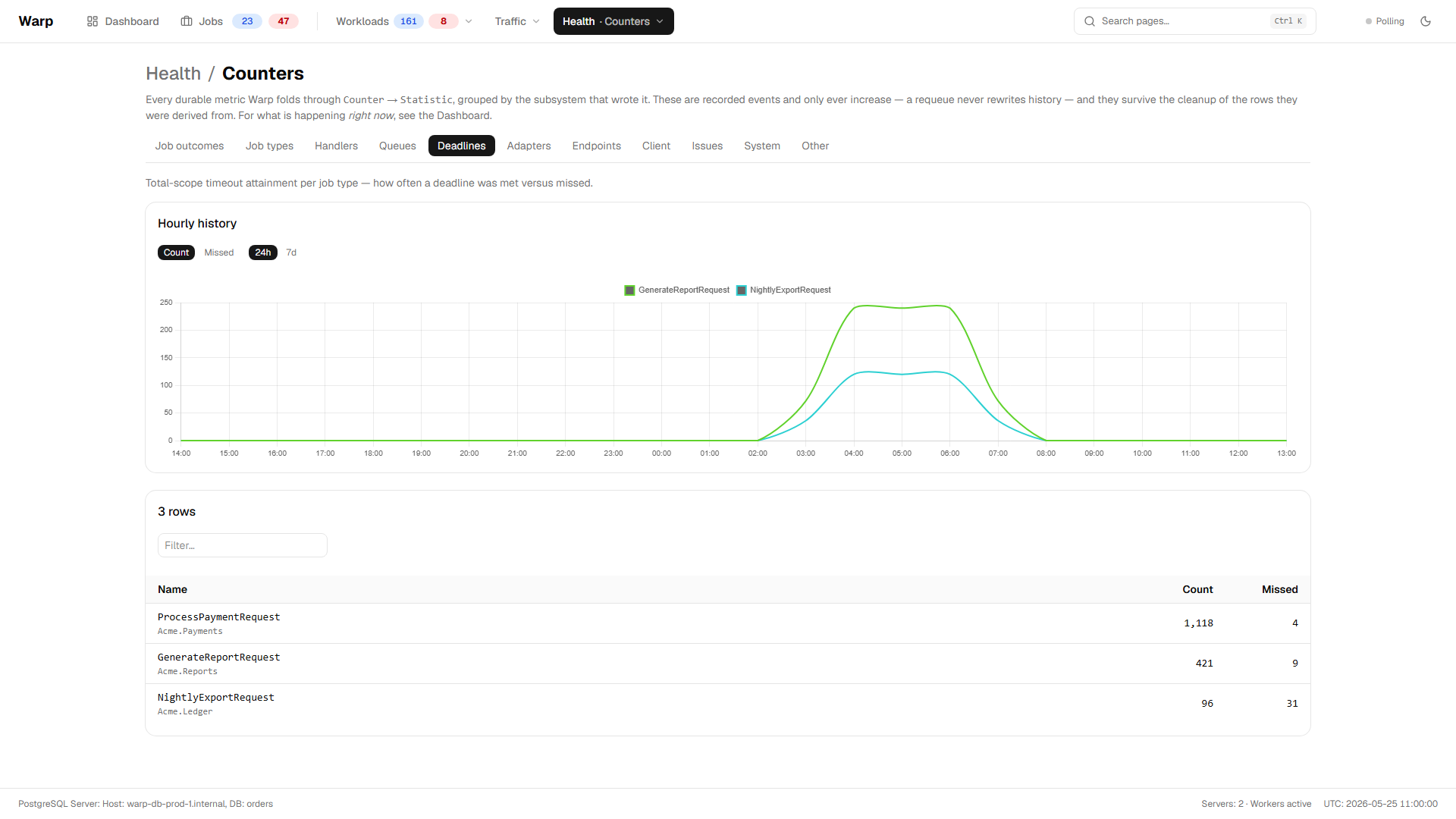Switch to the Queues tab
The image size is (1456, 819).
397,146
